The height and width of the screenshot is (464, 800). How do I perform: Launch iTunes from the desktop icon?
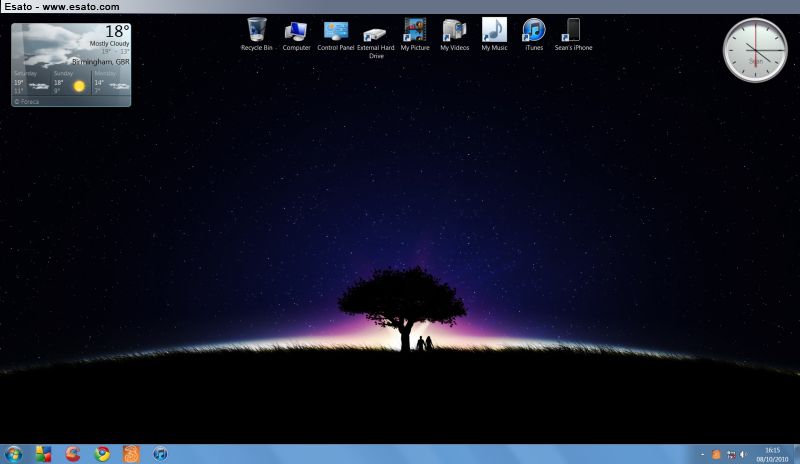coord(534,34)
